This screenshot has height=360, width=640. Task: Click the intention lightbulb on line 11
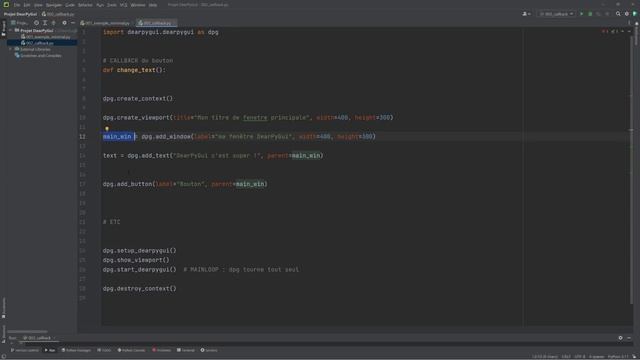point(107,128)
